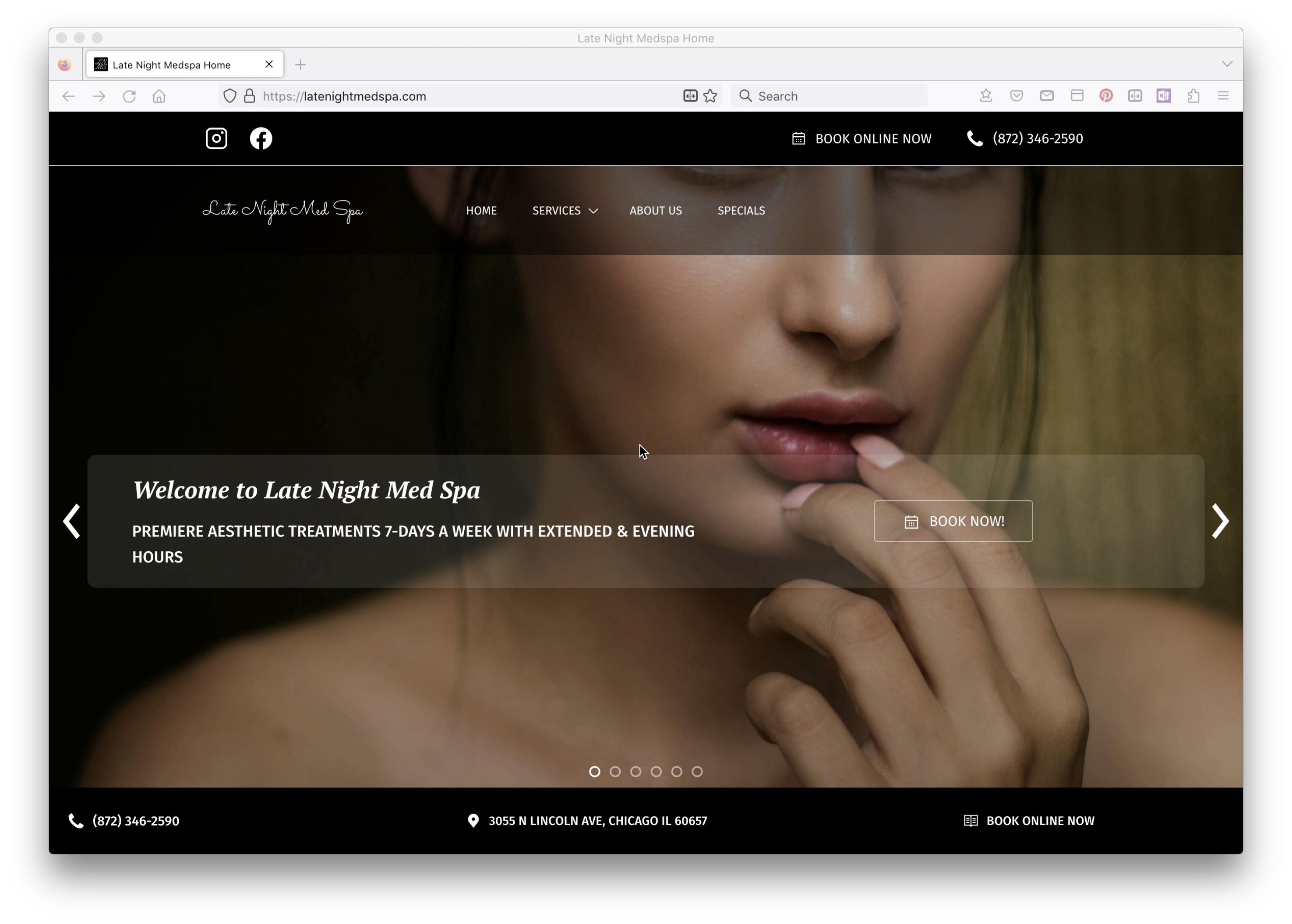The image size is (1292, 924).
Task: Toggle the sidebar toolbar icon
Action: click(1077, 95)
